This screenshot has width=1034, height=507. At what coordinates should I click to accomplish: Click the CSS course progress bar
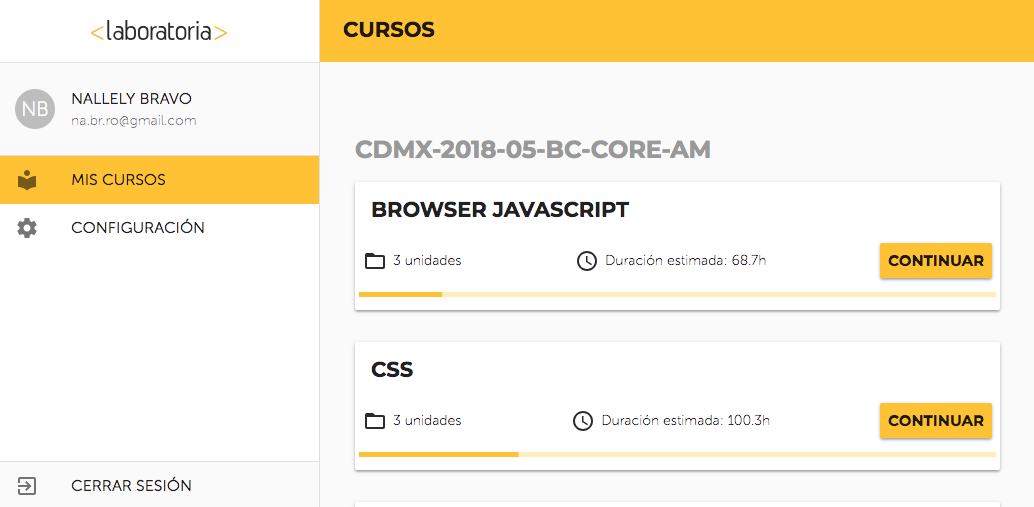(x=677, y=455)
